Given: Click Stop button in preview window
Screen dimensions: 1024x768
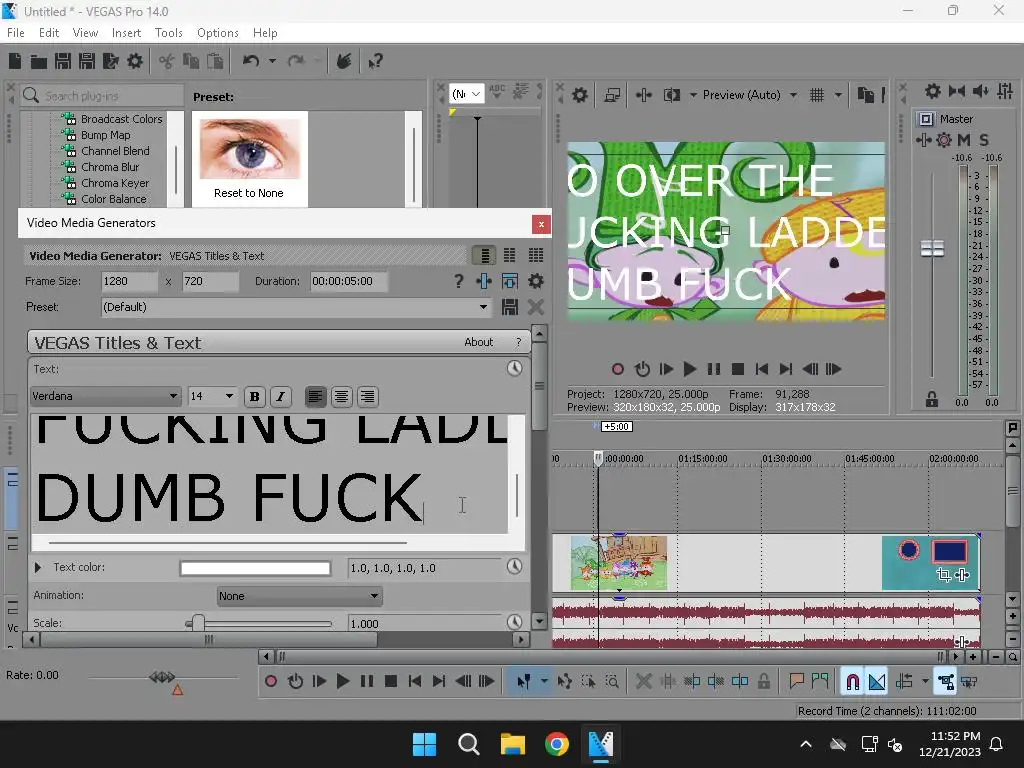Looking at the screenshot, I should pyautogui.click(x=738, y=370).
